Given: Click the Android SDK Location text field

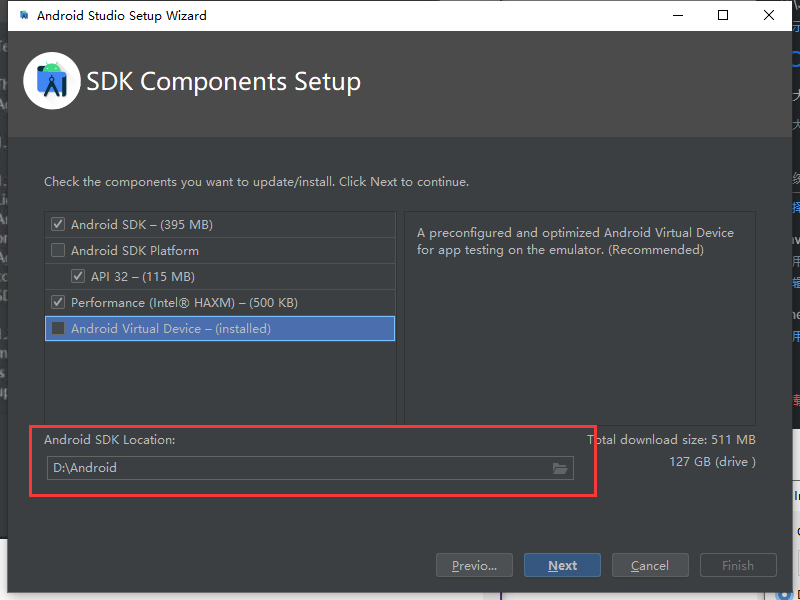Looking at the screenshot, I should (300, 468).
